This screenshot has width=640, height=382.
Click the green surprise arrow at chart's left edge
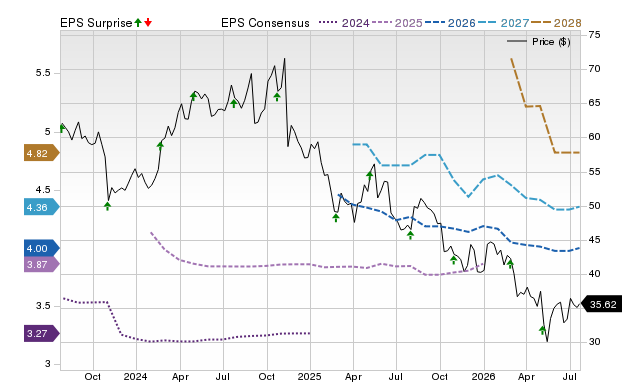coord(62,128)
